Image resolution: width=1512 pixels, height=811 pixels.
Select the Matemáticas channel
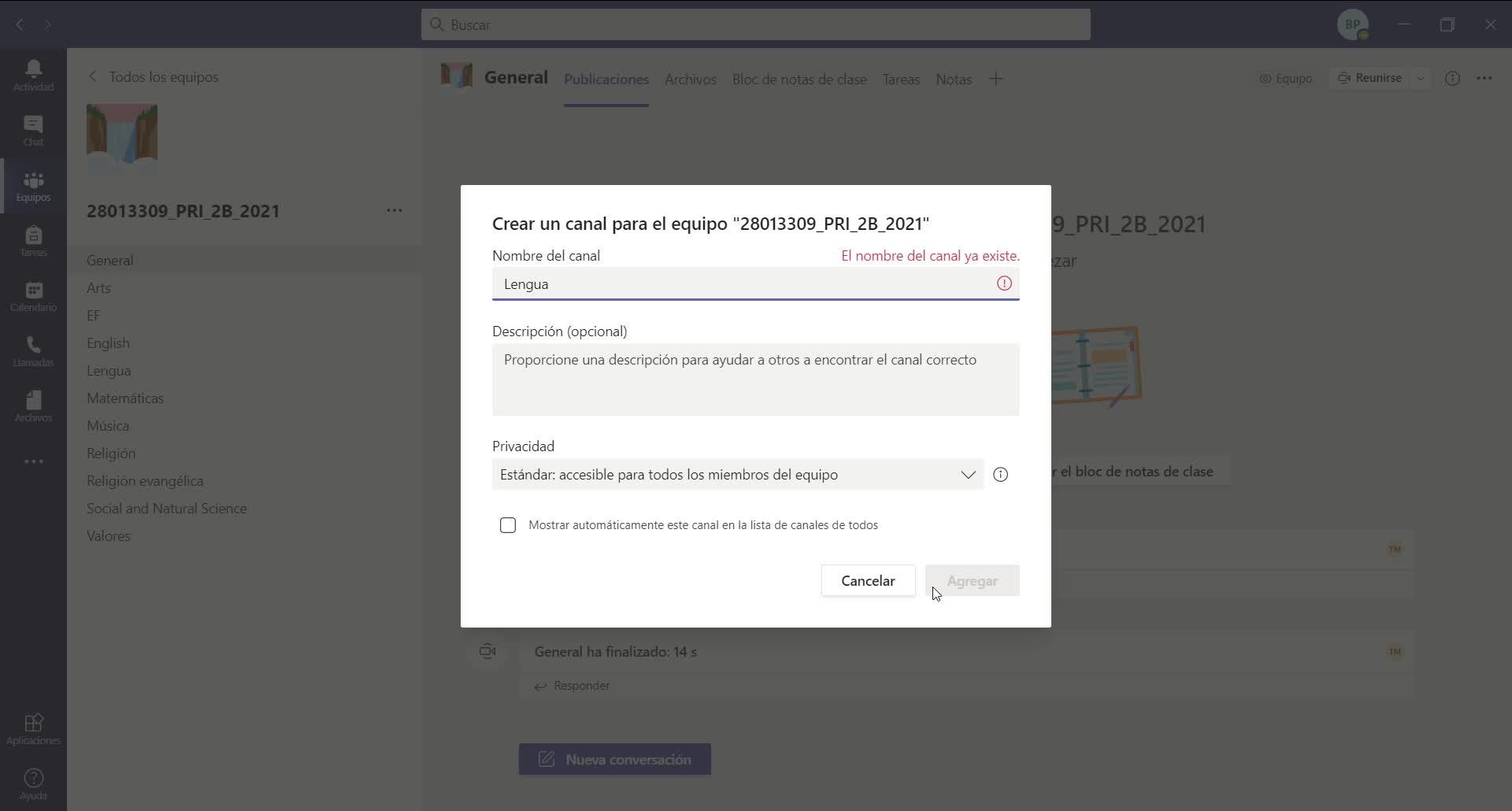[x=125, y=398]
